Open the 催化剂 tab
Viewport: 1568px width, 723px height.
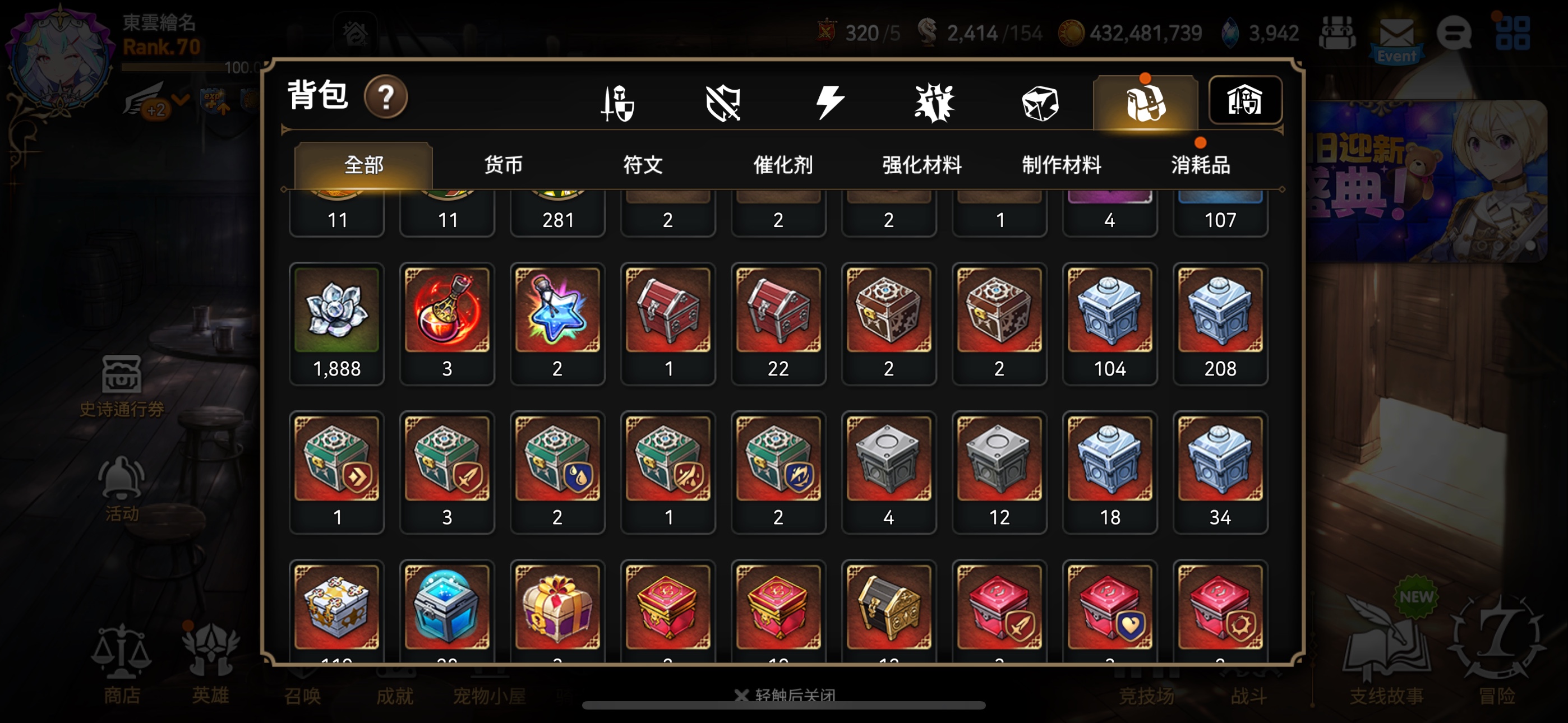[782, 165]
